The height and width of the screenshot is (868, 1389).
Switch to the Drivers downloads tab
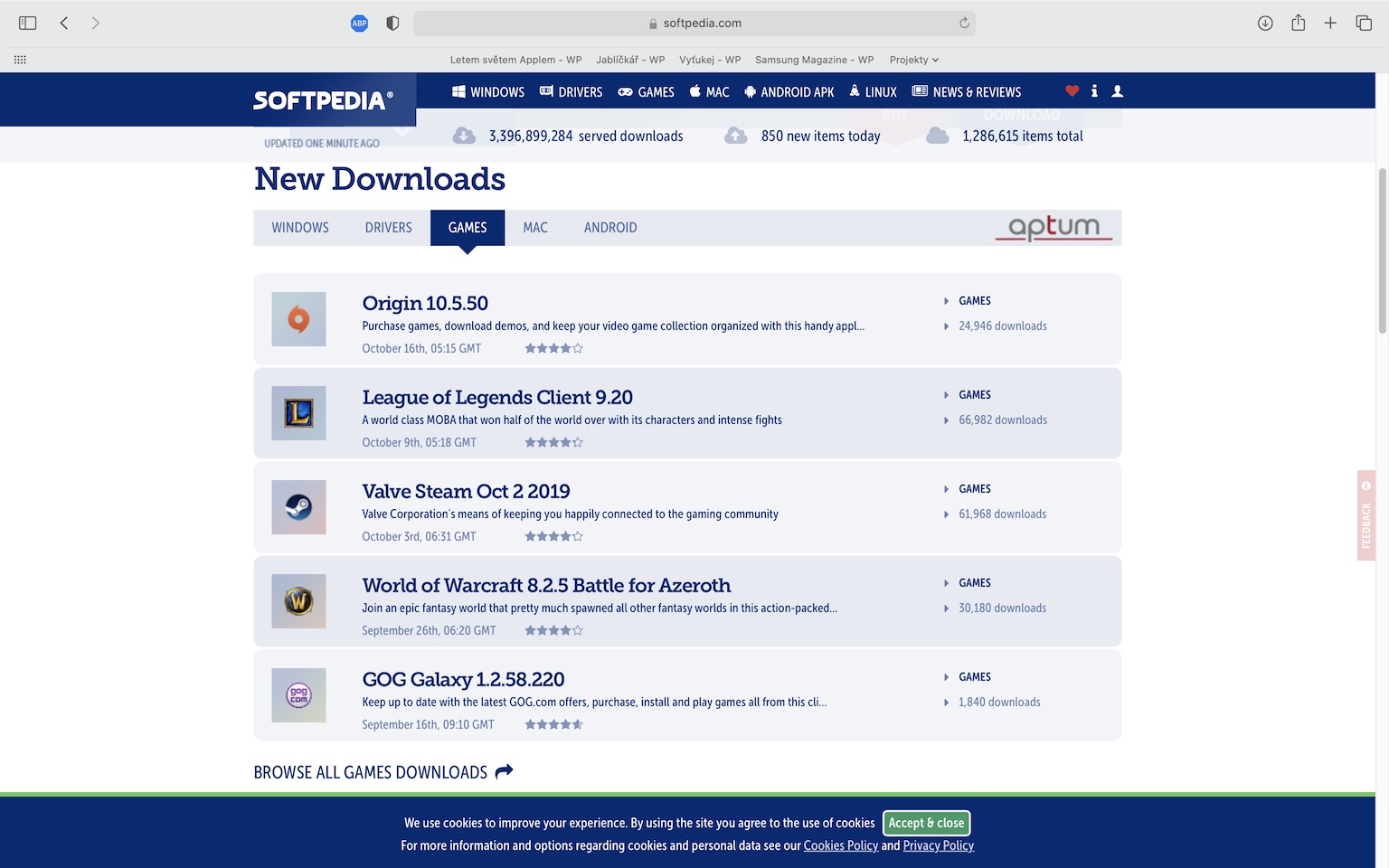coord(389,228)
